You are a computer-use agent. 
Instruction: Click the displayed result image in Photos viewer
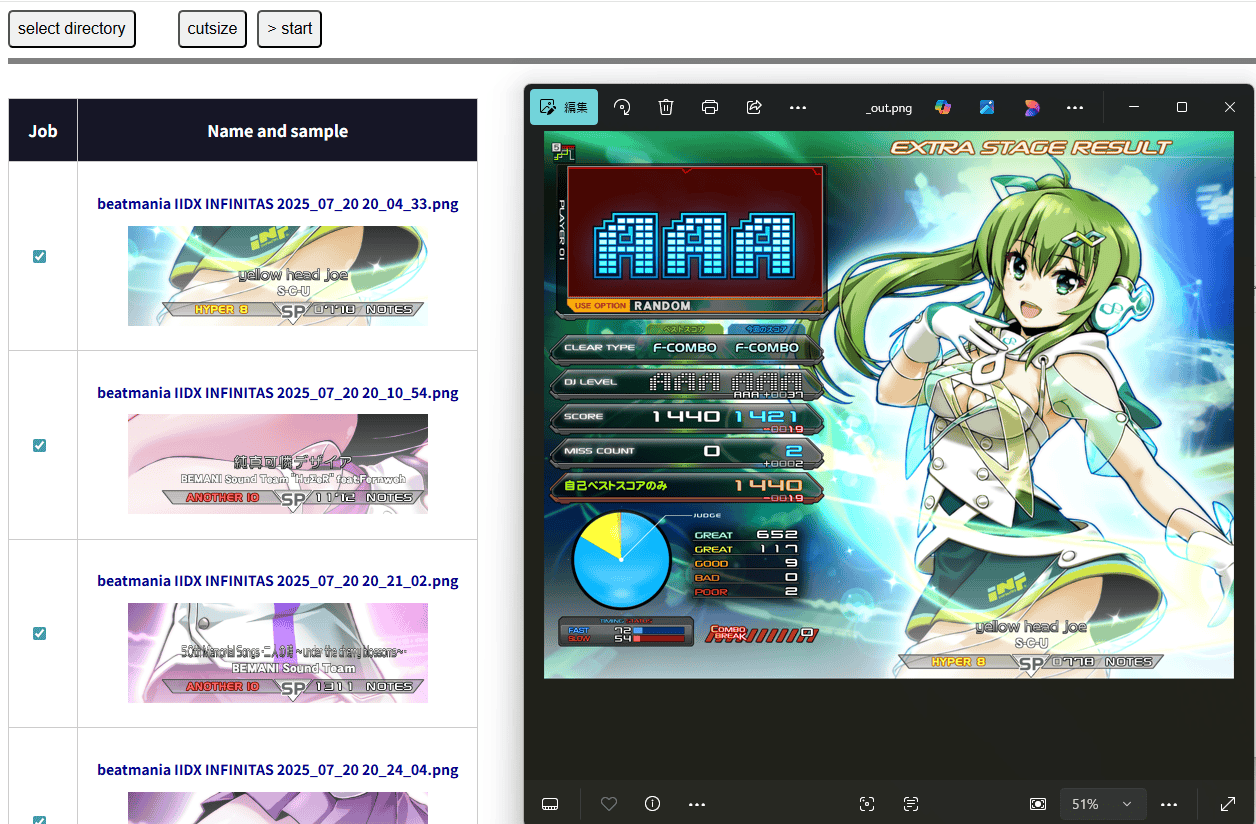click(x=889, y=405)
